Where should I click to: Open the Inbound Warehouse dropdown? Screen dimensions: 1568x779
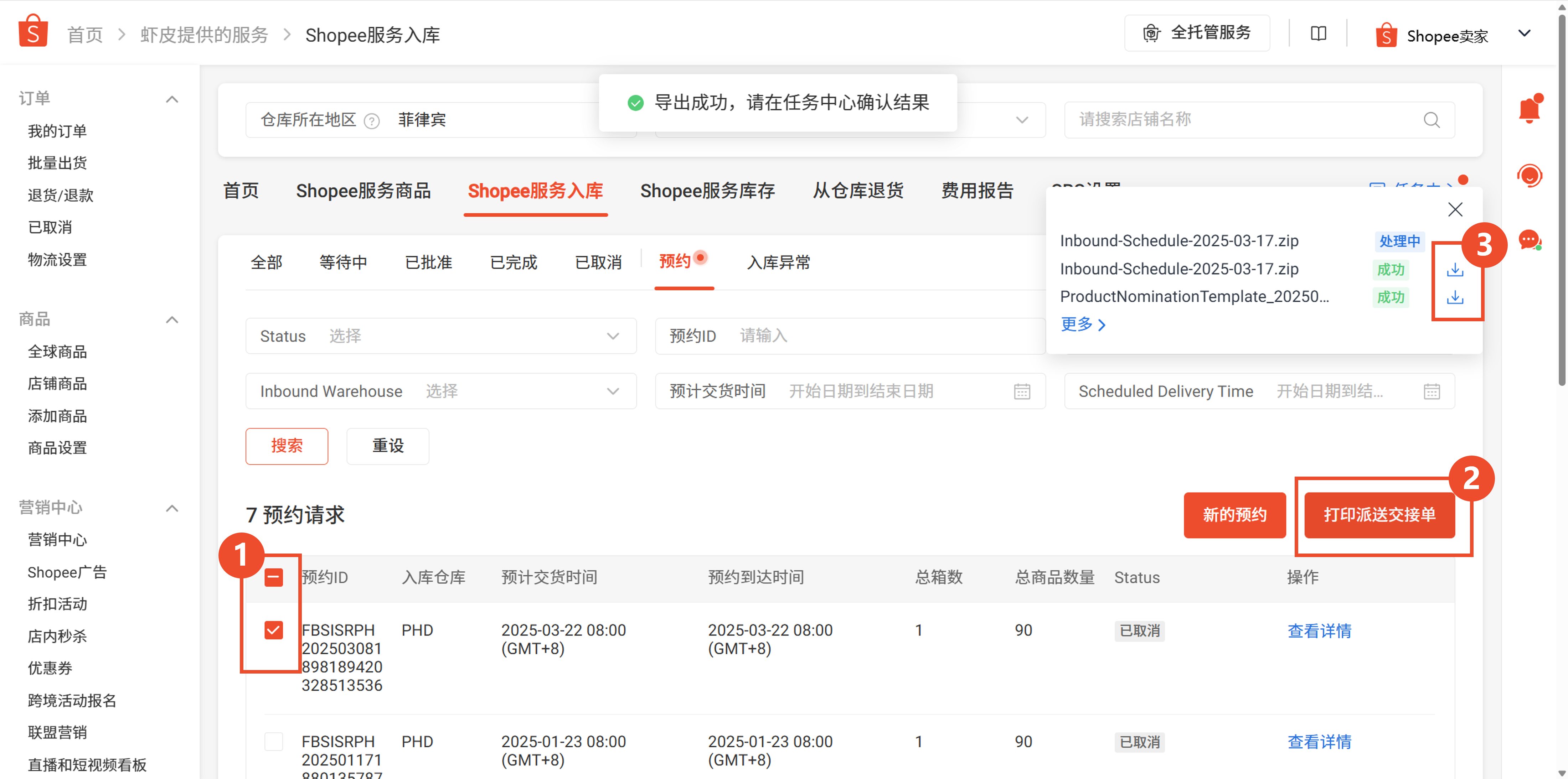441,391
